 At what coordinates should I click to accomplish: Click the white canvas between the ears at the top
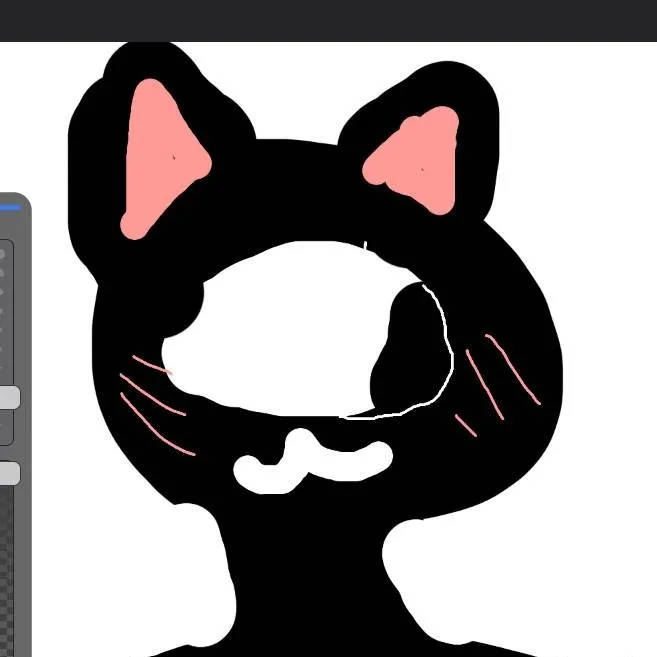tap(290, 90)
